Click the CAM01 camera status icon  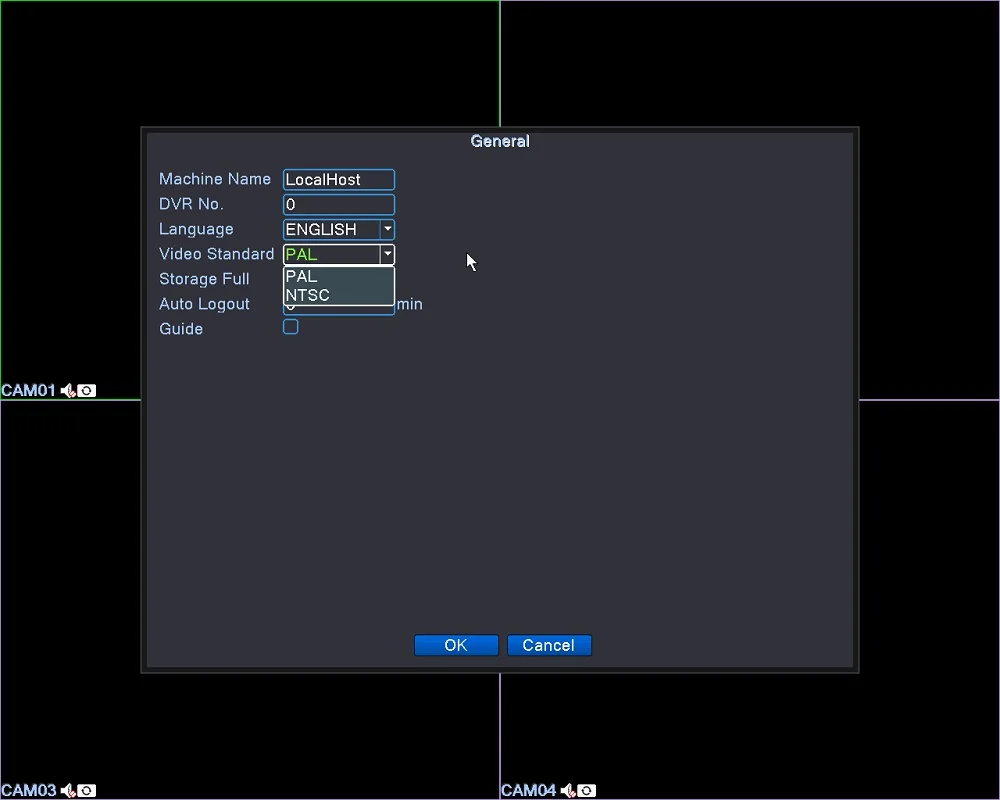(x=87, y=390)
